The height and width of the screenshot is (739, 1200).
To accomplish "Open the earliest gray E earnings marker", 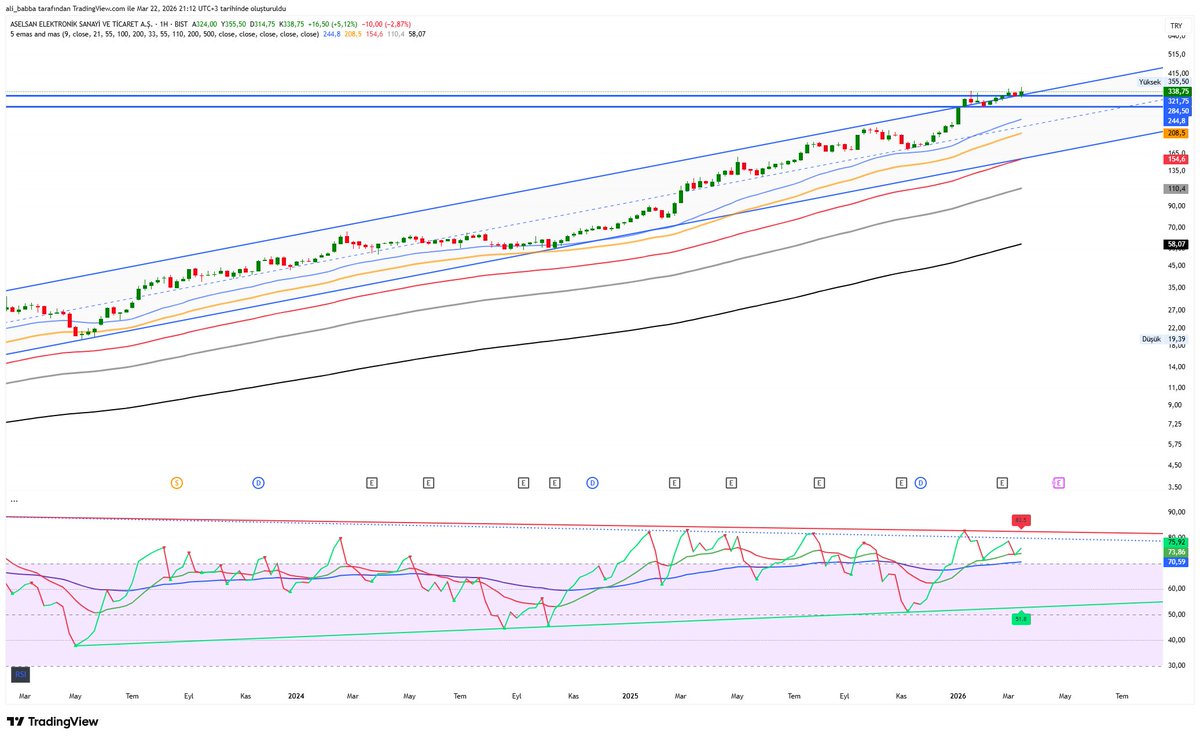I will (371, 482).
